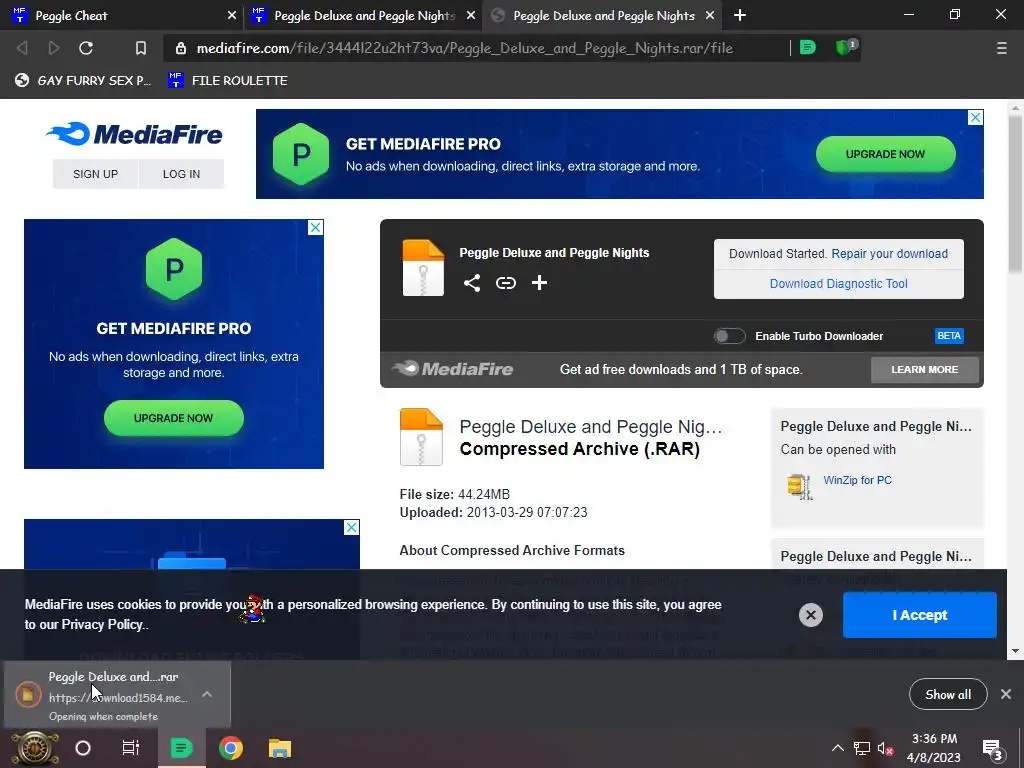Screen dimensions: 1024x768
Task: Open the WinZip for PC link
Action: 857,481
